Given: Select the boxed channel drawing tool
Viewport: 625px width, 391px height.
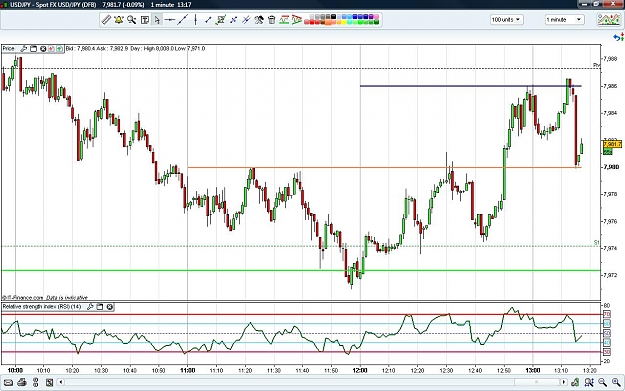Looking at the screenshot, I should pos(221,20).
